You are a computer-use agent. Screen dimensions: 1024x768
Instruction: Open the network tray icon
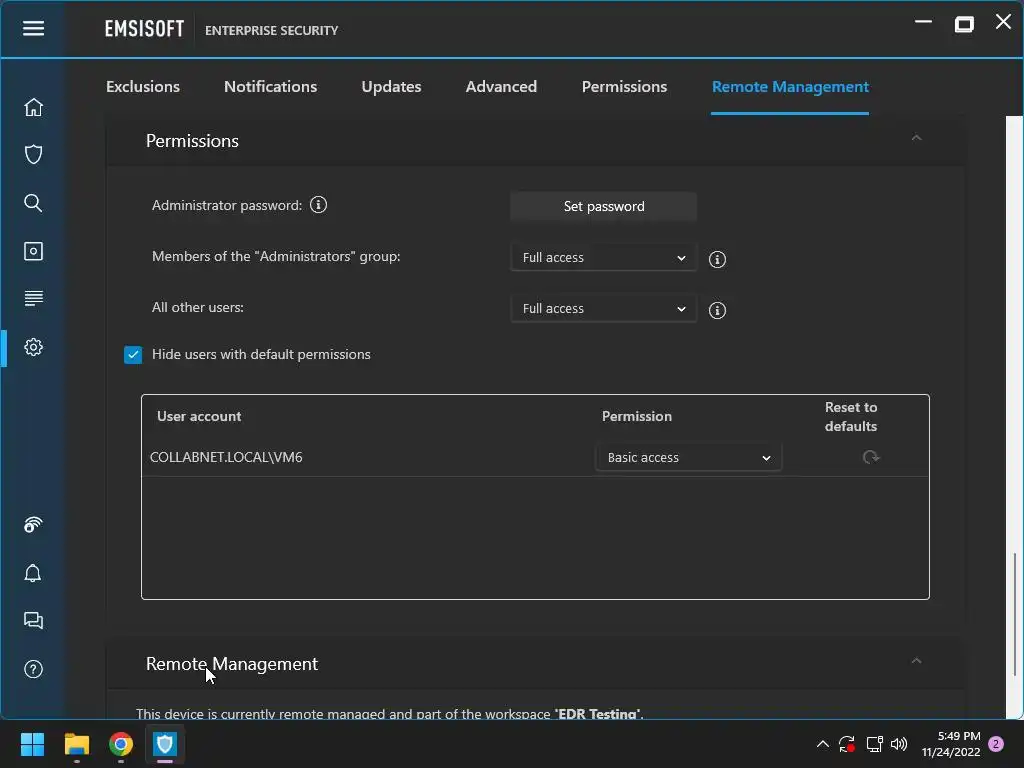(874, 744)
